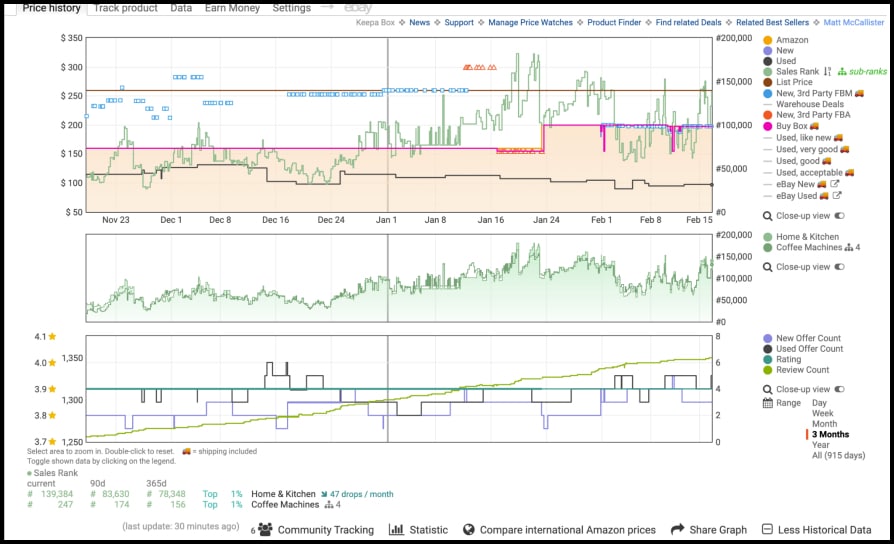
Task: Show All (915 days) range
Action: pos(839,455)
